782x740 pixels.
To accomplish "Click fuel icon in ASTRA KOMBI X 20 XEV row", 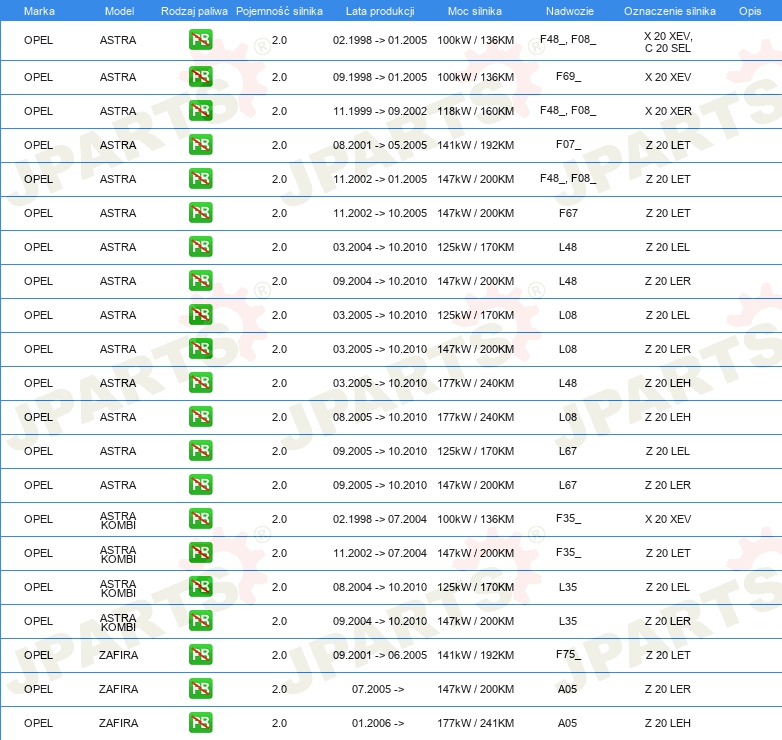I will click(x=200, y=519).
